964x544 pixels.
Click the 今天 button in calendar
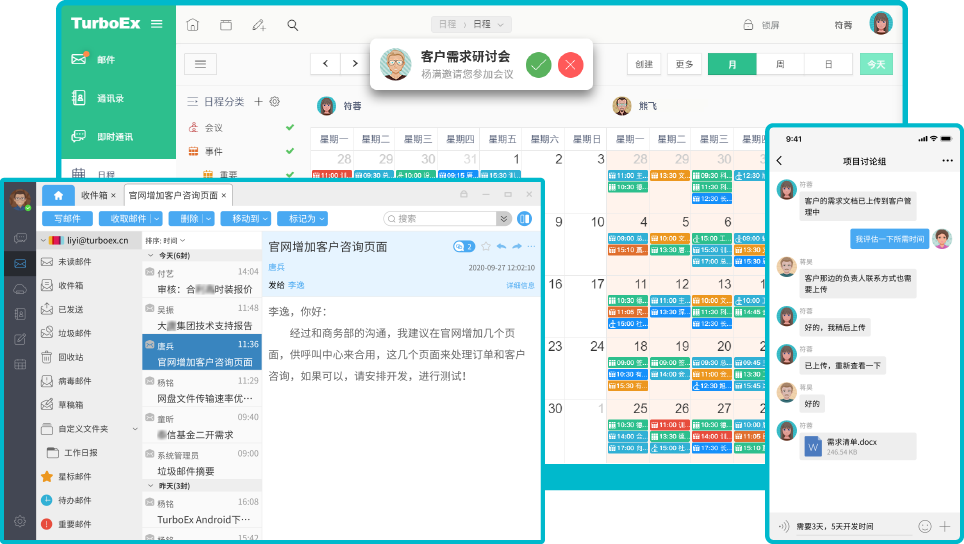[876, 64]
